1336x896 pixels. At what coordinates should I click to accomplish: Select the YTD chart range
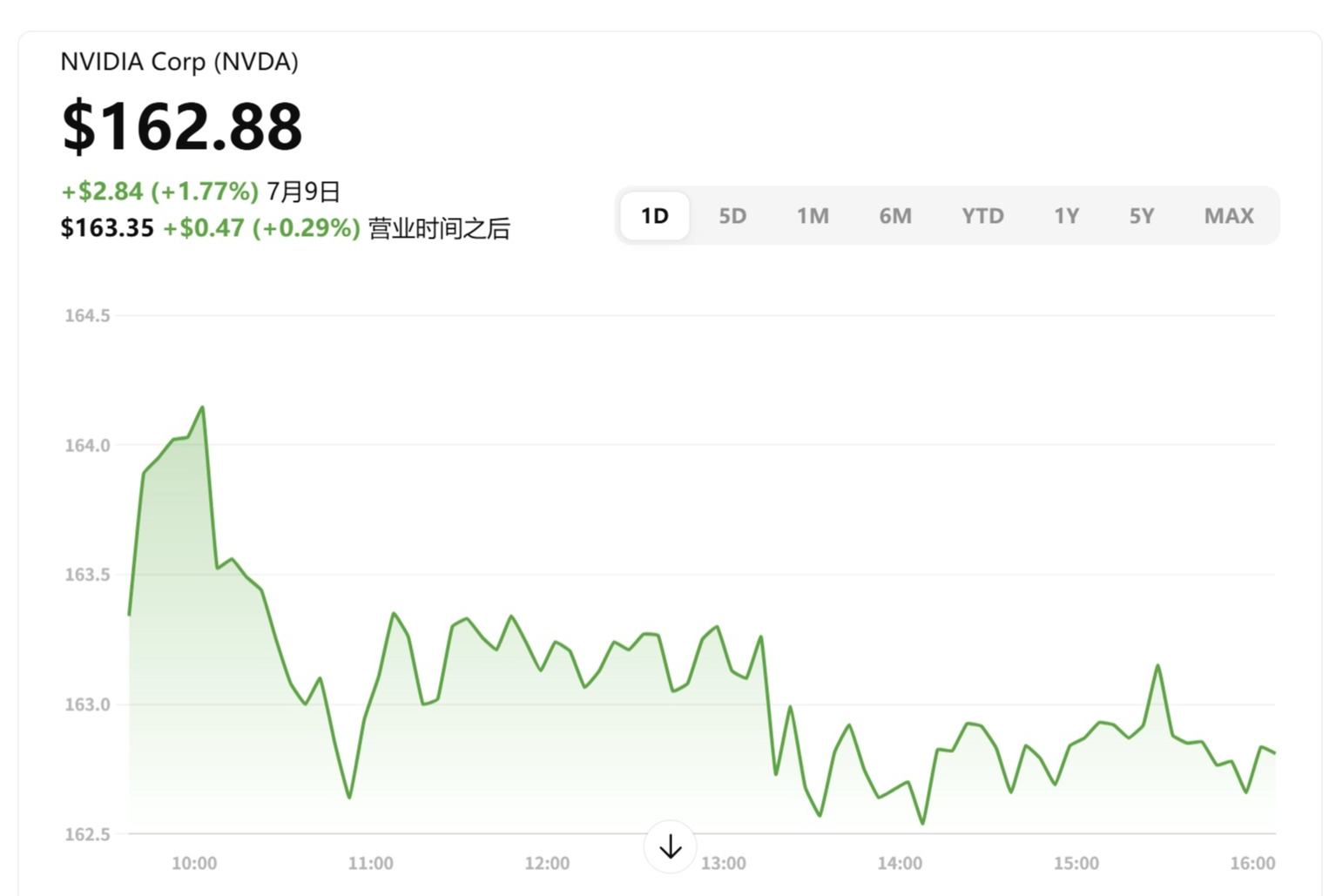[x=982, y=216]
